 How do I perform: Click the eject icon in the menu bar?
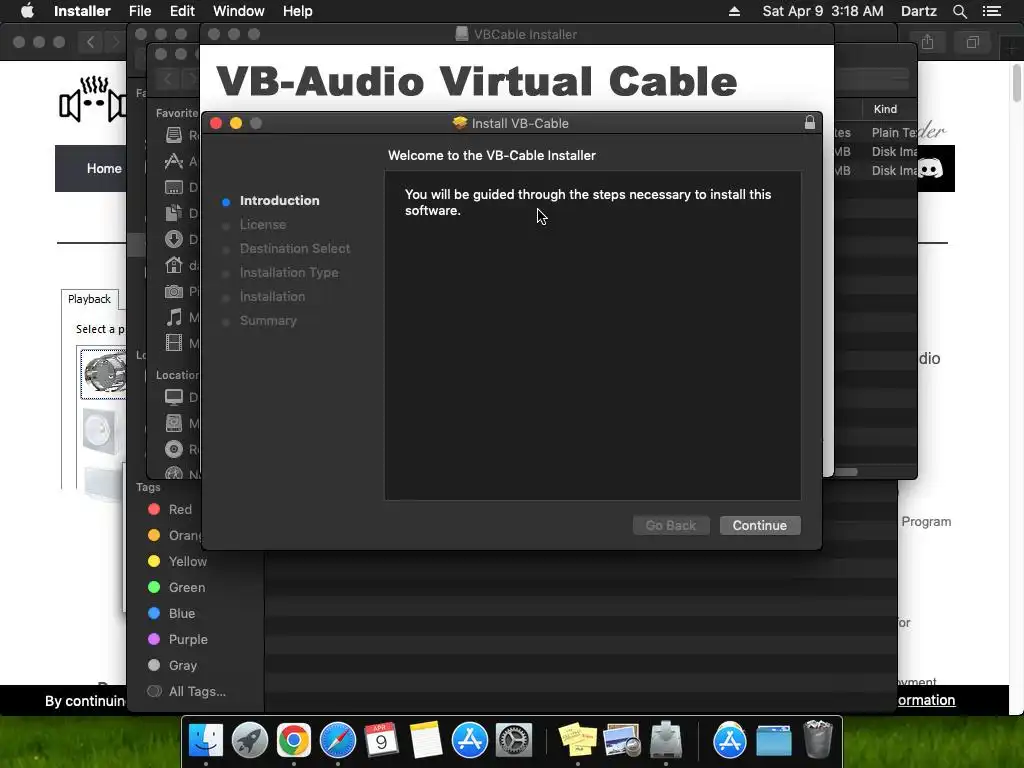pyautogui.click(x=734, y=11)
